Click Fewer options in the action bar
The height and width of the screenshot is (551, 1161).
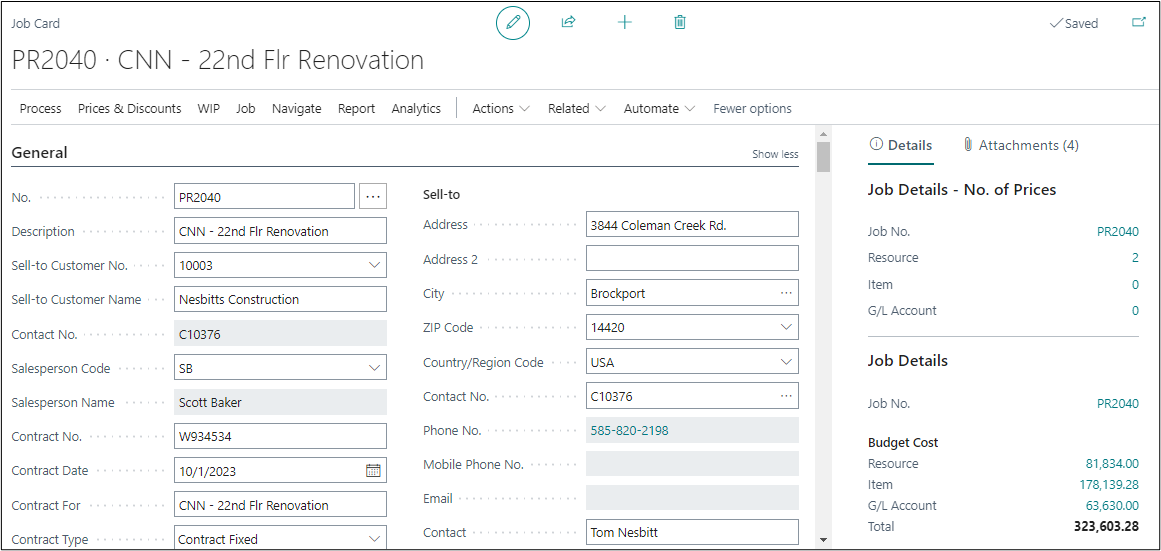point(752,108)
